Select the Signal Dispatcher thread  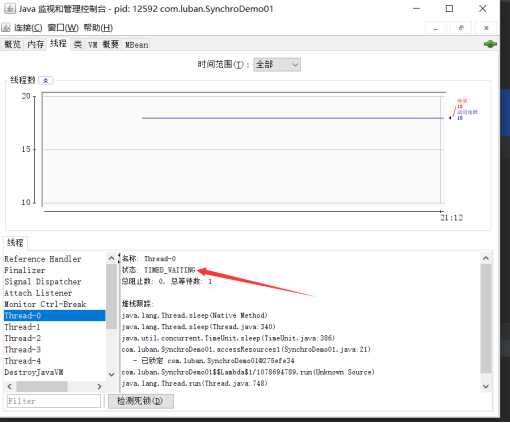click(55, 282)
